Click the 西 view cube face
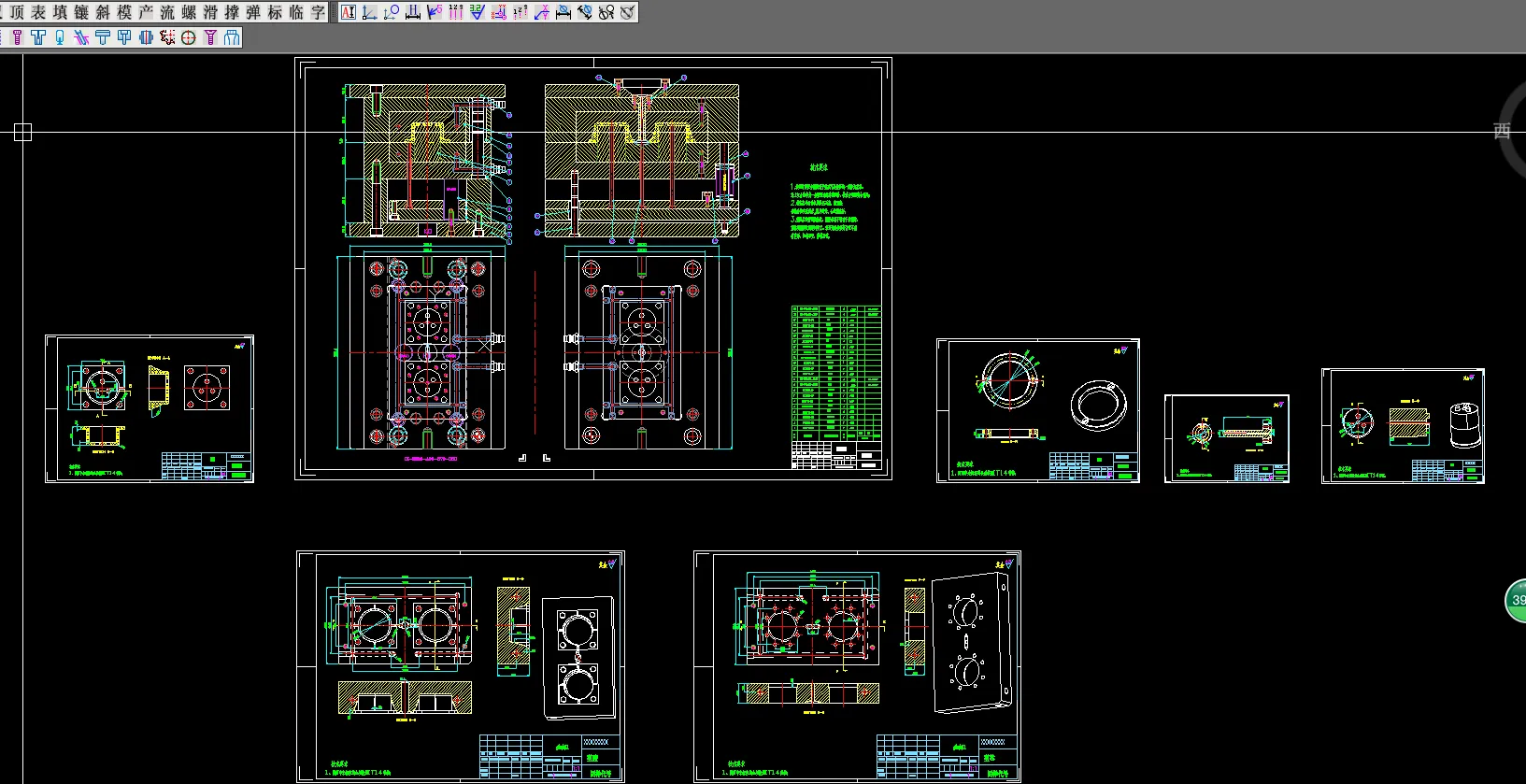Screen dimensions: 1526x784 (x=1502, y=131)
